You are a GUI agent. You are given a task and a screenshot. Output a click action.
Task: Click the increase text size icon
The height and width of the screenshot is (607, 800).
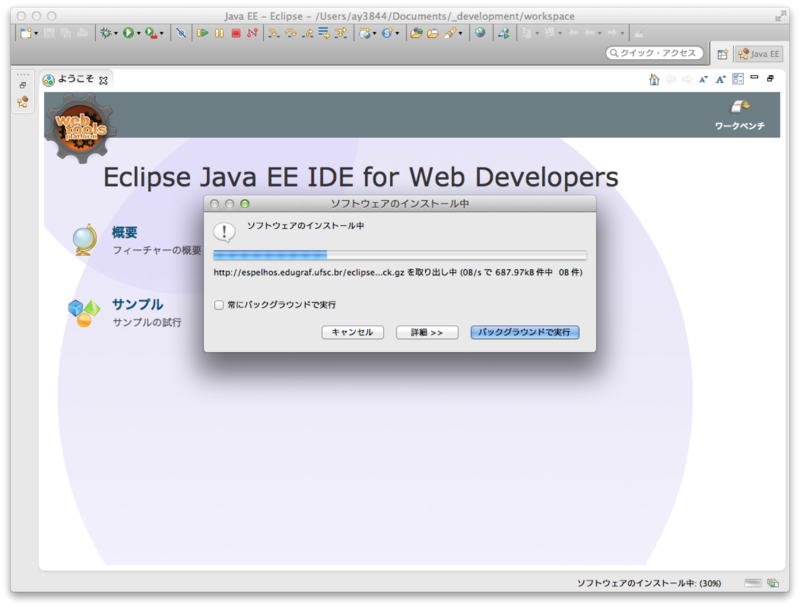tap(721, 78)
